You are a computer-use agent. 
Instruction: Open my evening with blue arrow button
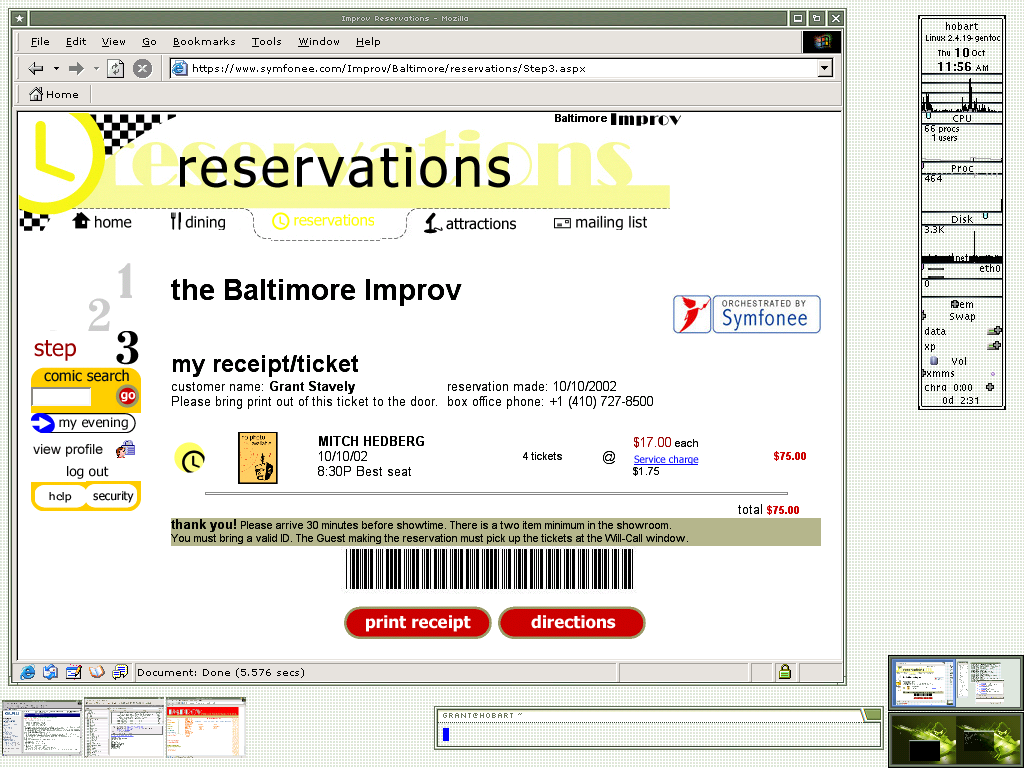coord(83,423)
